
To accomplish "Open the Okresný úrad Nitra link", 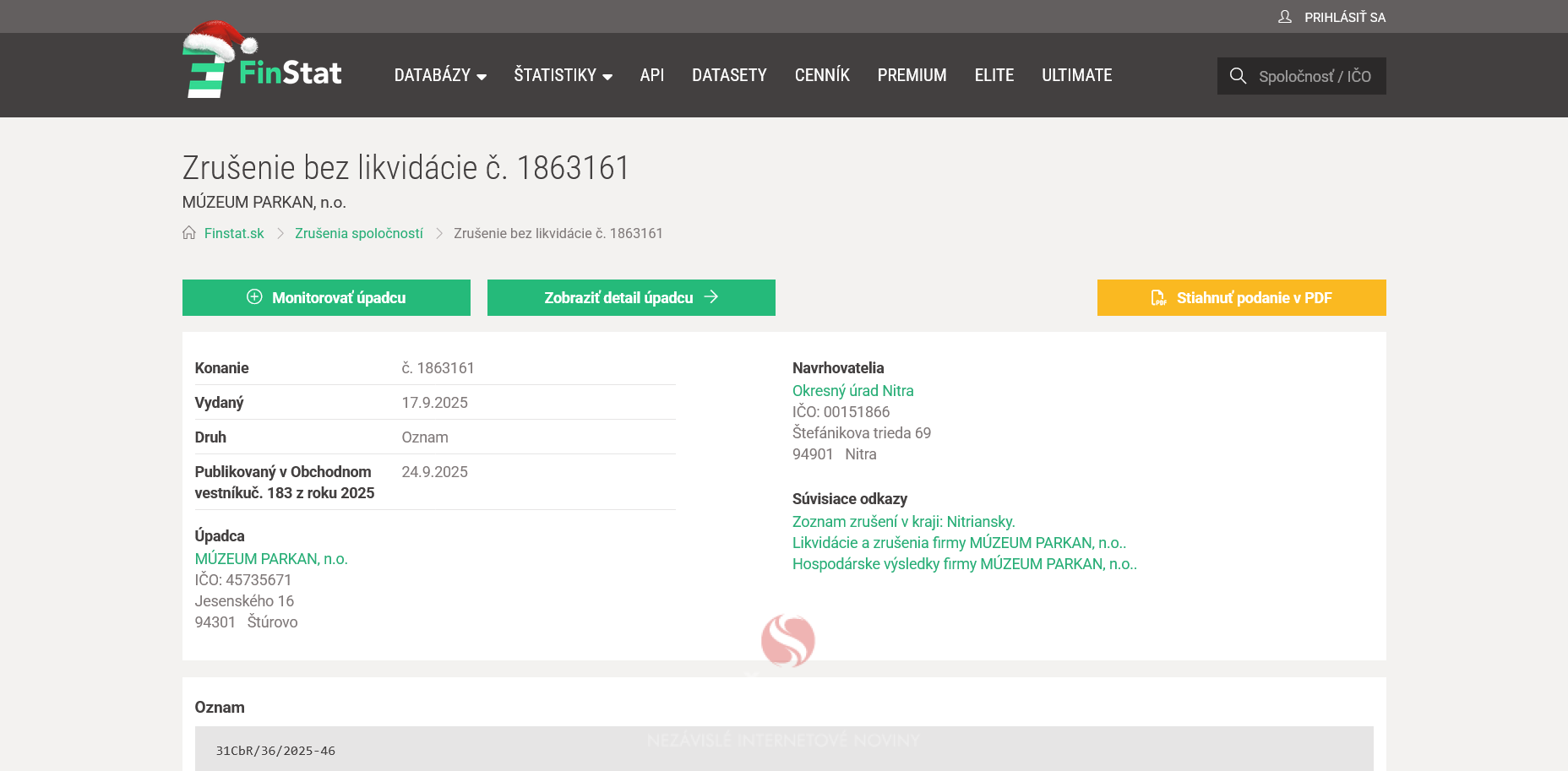I will (852, 391).
